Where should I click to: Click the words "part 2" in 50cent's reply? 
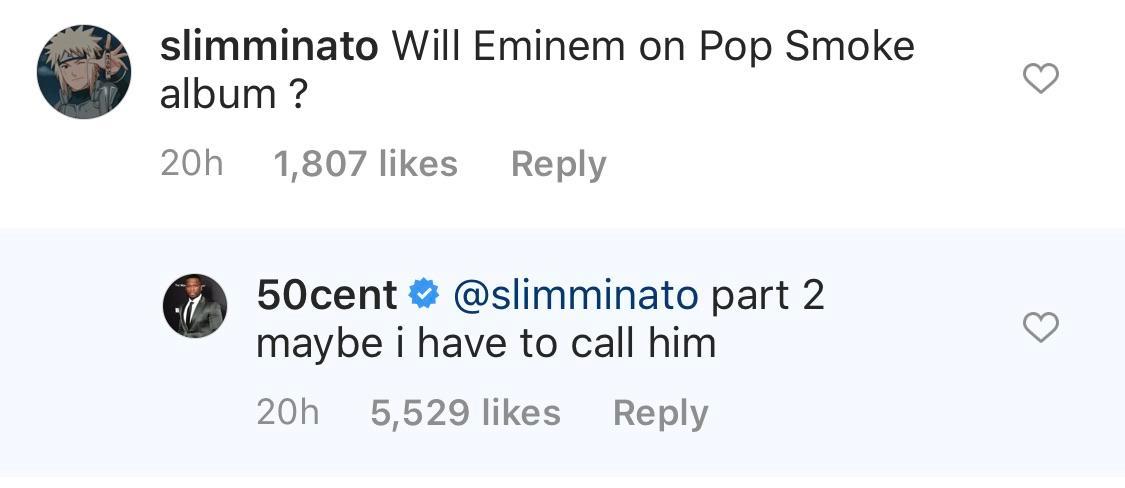[767, 295]
